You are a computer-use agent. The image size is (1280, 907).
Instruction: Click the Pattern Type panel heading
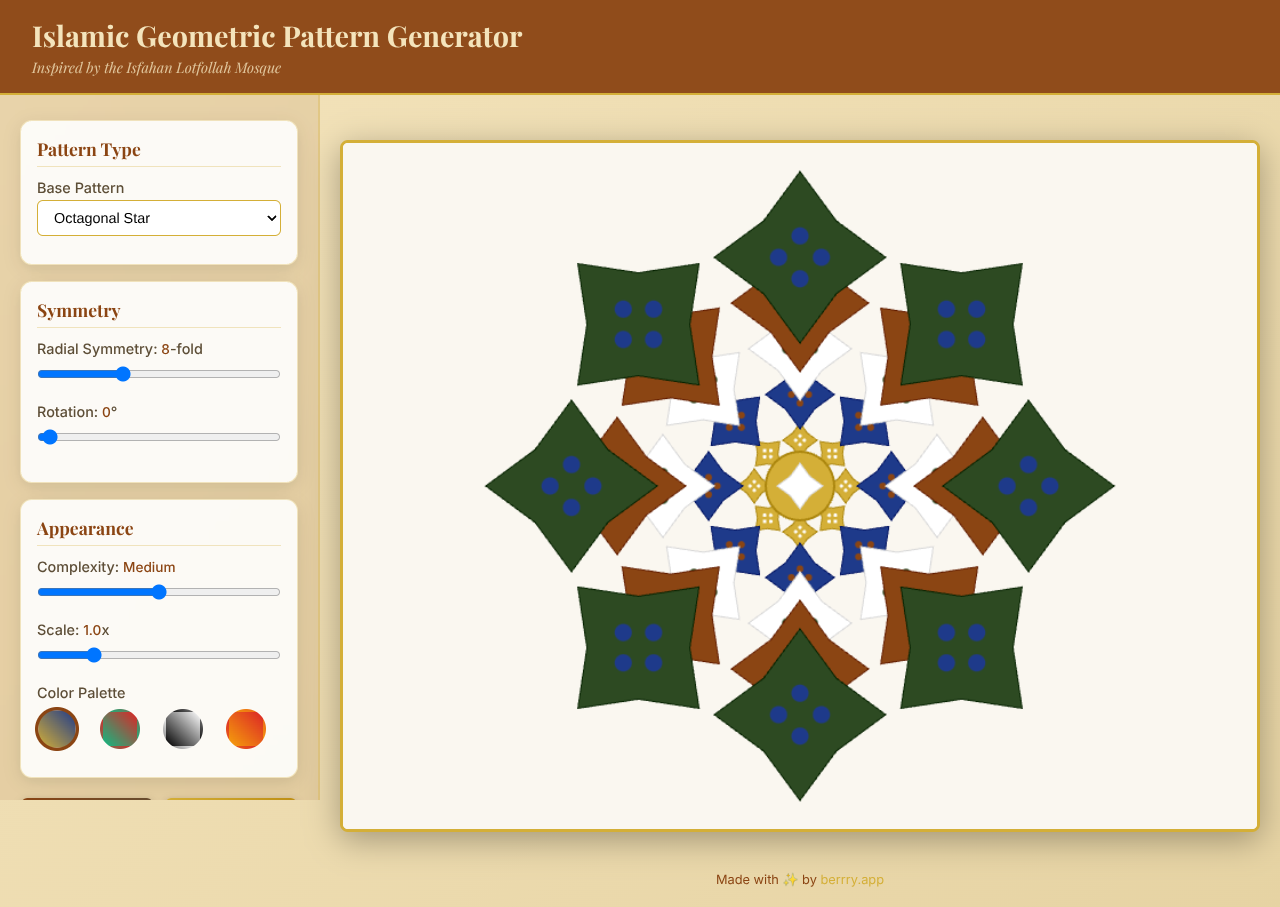pos(89,149)
